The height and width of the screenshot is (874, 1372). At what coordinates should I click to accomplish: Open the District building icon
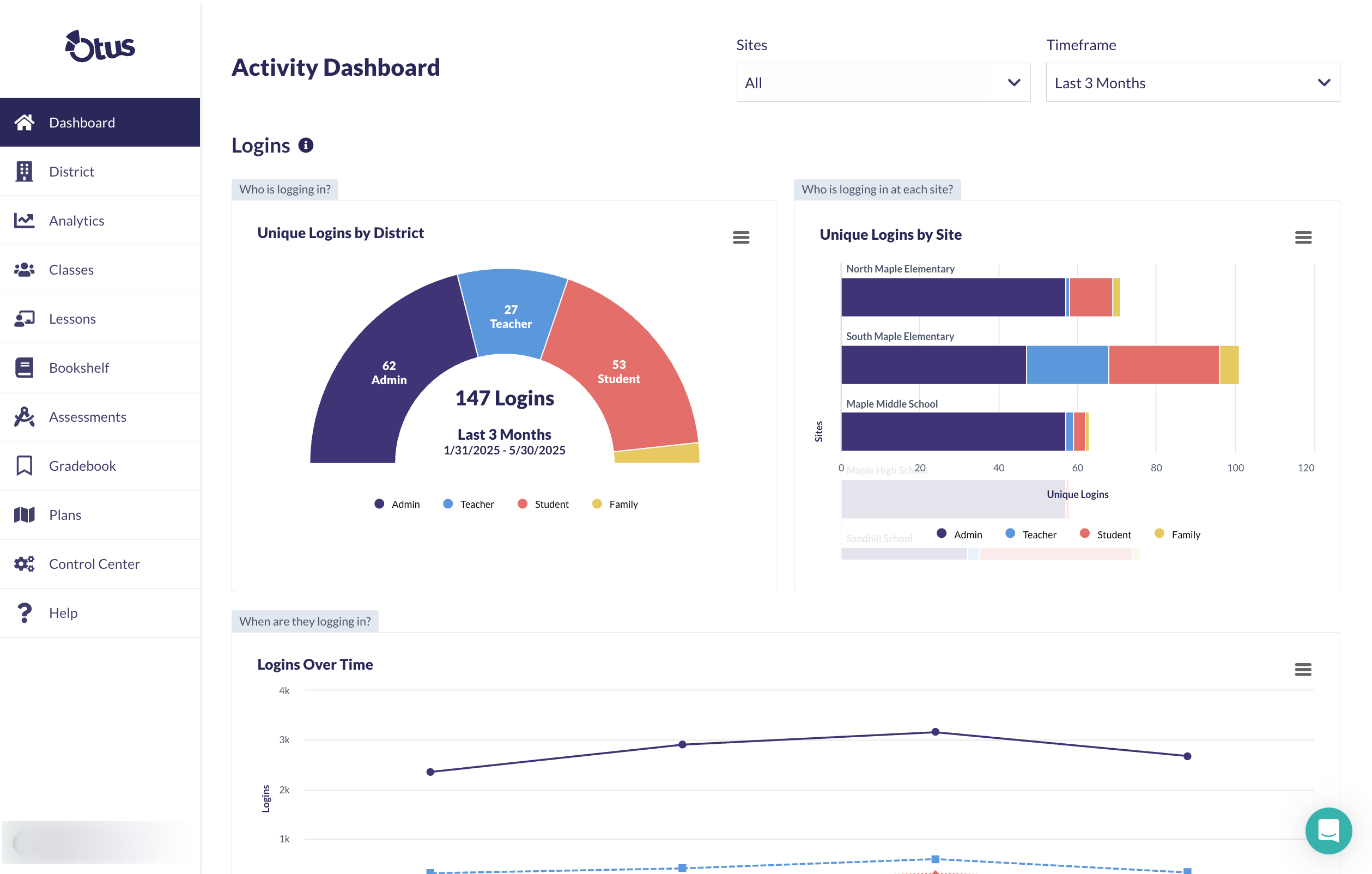tap(24, 172)
